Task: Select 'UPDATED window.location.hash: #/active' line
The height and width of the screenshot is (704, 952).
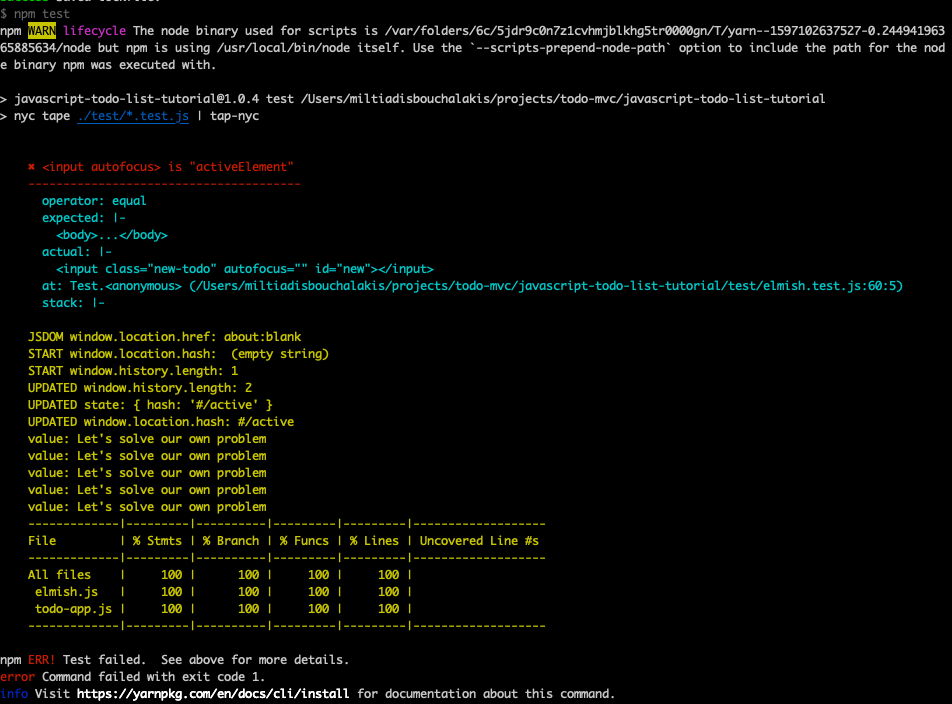Action: point(161,422)
